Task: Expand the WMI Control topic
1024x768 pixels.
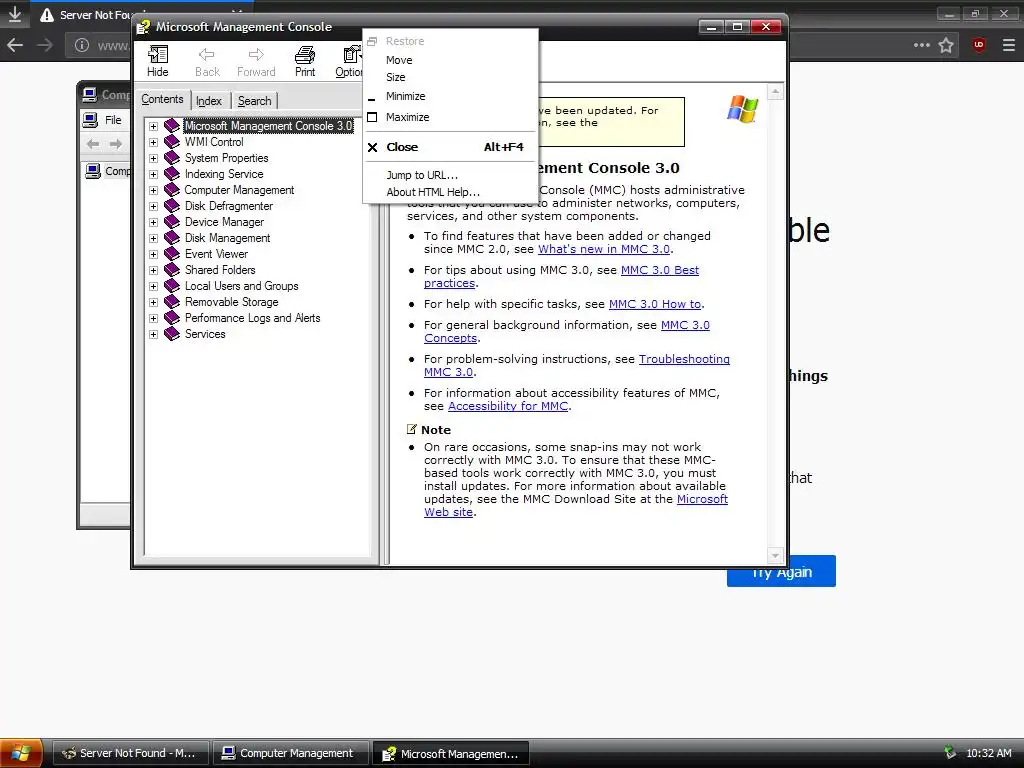Action: tap(153, 142)
